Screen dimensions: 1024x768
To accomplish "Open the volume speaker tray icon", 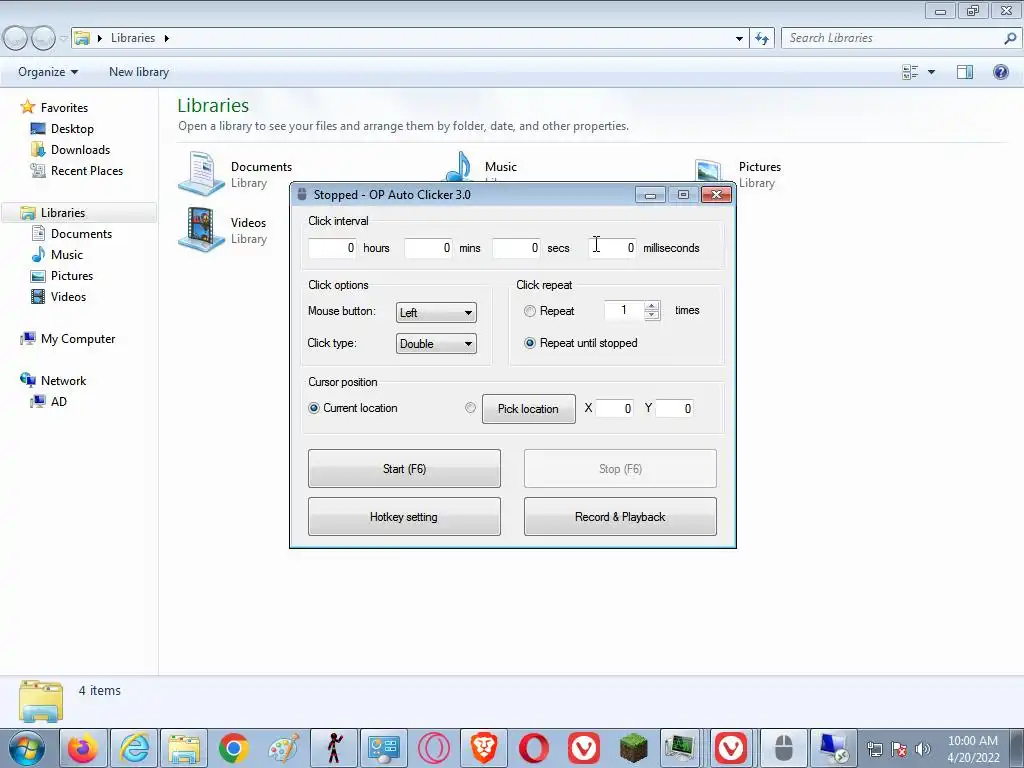I will tap(922, 749).
